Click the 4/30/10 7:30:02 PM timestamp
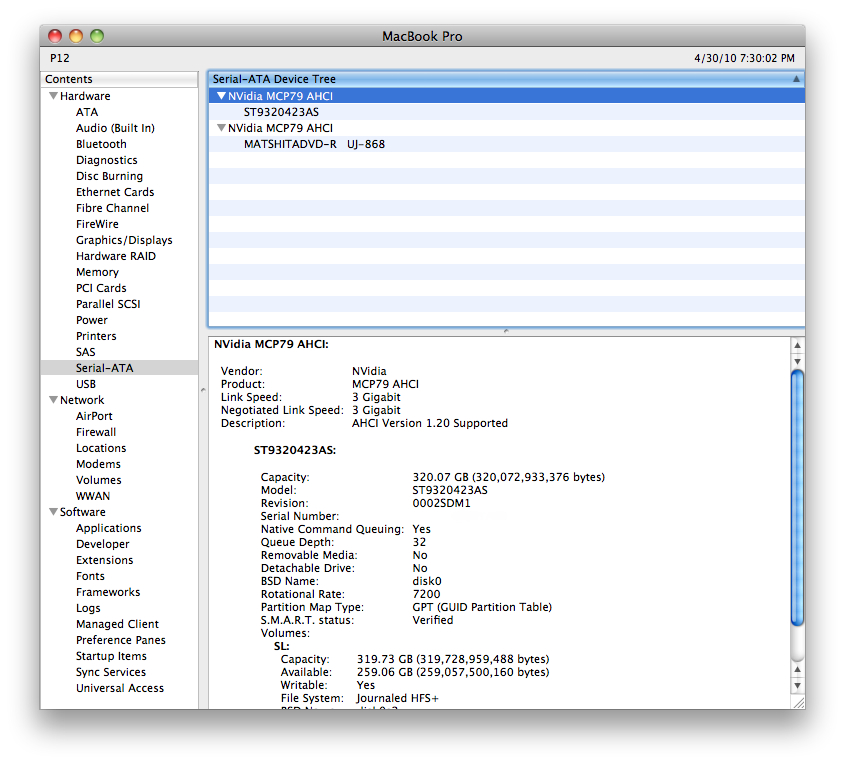The height and width of the screenshot is (764, 845). (744, 58)
